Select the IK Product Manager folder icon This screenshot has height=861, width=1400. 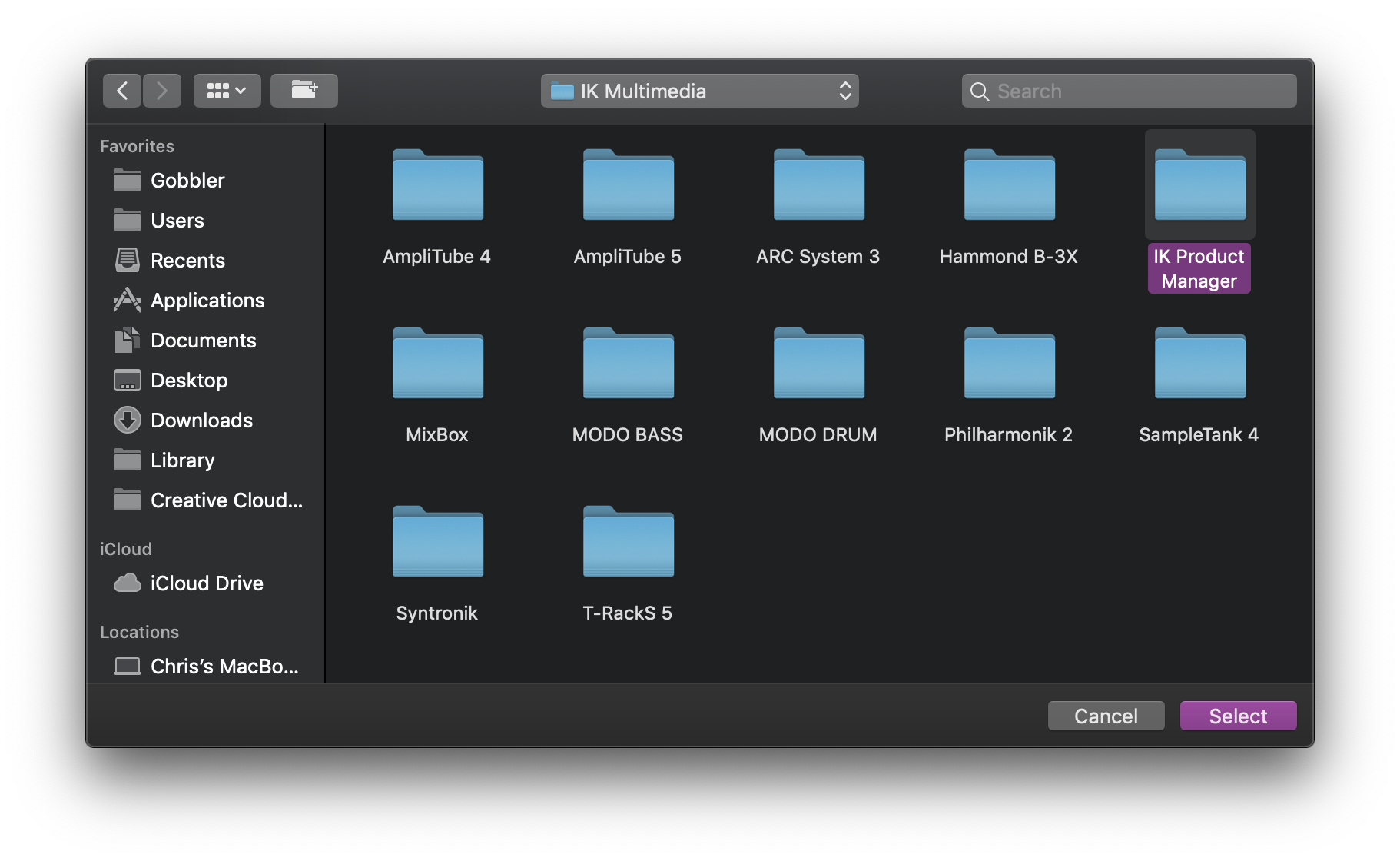pos(1200,184)
